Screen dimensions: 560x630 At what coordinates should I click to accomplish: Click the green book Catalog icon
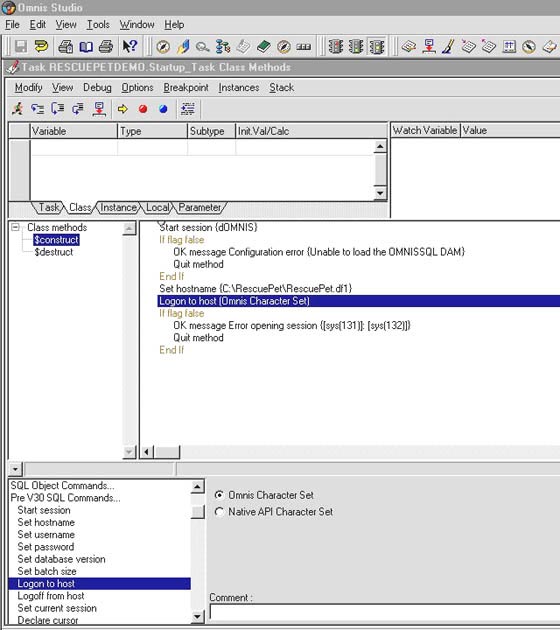(264, 47)
